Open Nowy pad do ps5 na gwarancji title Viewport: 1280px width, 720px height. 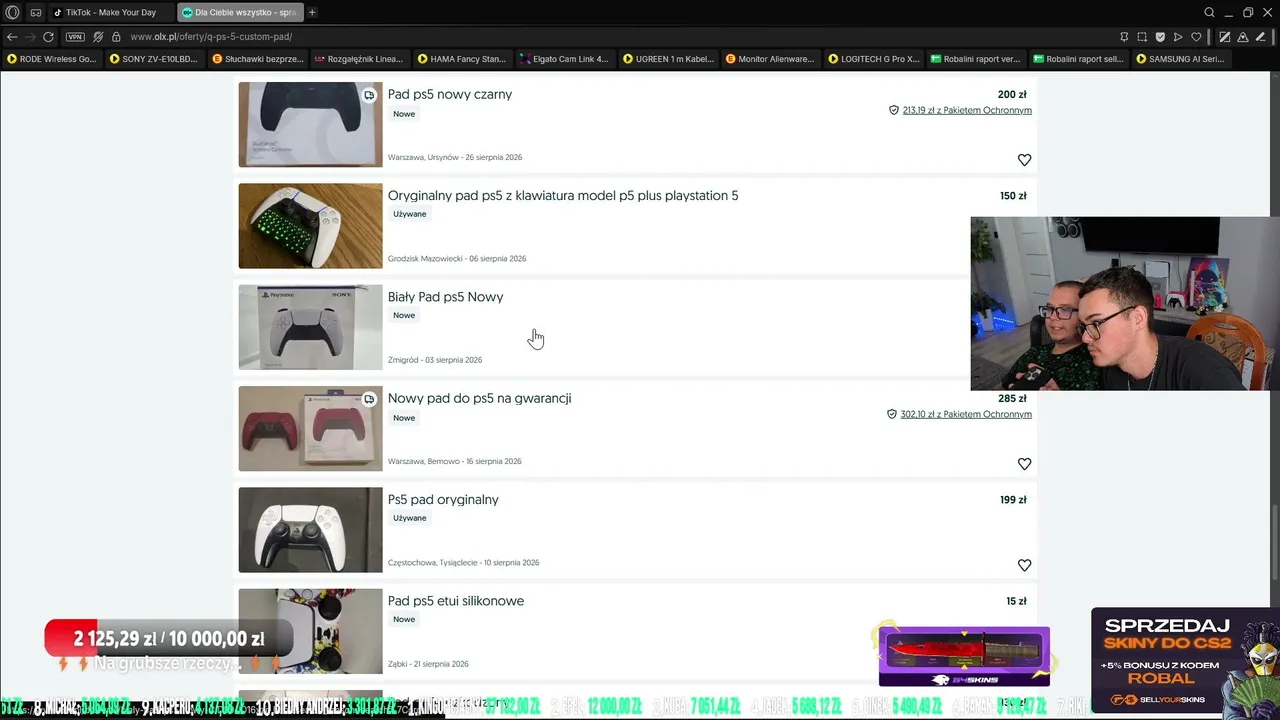pyautogui.click(x=479, y=398)
